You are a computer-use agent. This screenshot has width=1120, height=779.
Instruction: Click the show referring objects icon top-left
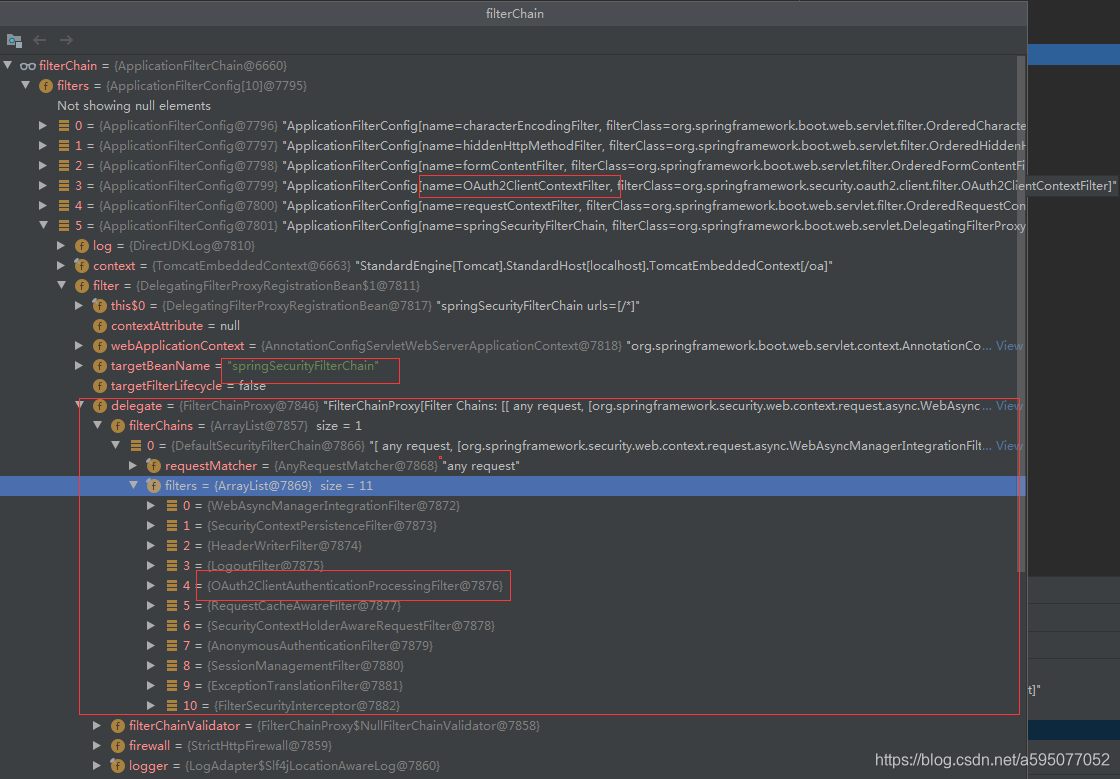pos(14,40)
